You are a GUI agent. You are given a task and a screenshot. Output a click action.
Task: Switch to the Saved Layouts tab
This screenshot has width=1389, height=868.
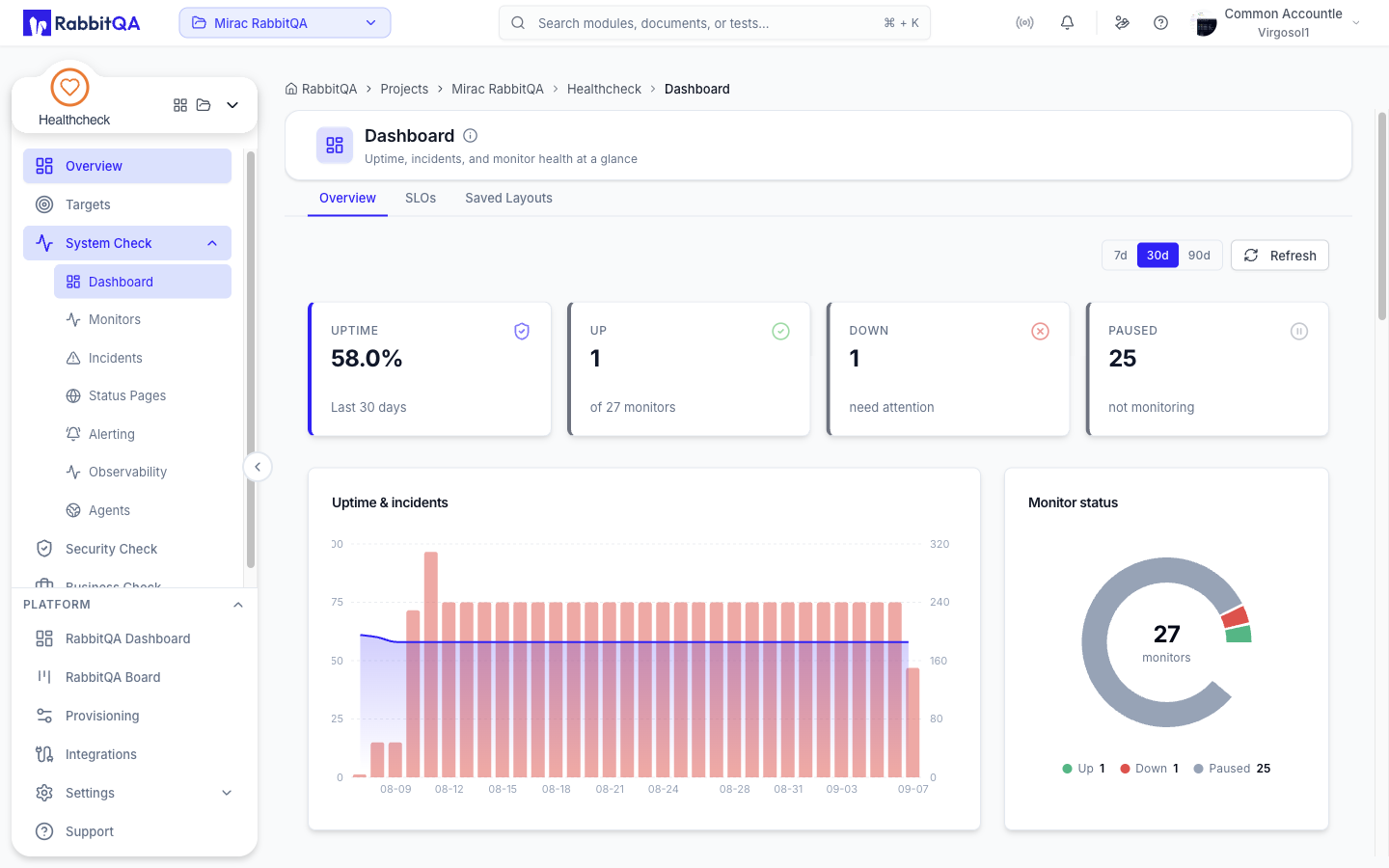coord(508,198)
